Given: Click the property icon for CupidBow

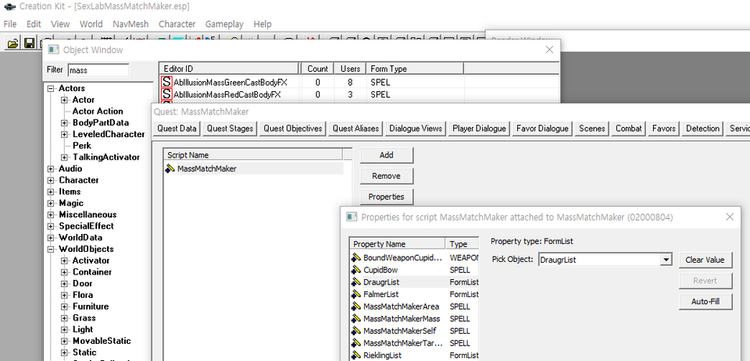Looking at the screenshot, I should coord(356,270).
